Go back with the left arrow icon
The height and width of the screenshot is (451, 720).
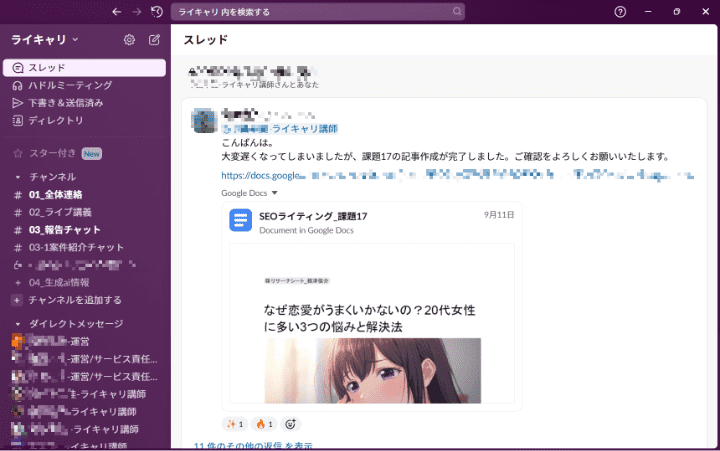[117, 12]
